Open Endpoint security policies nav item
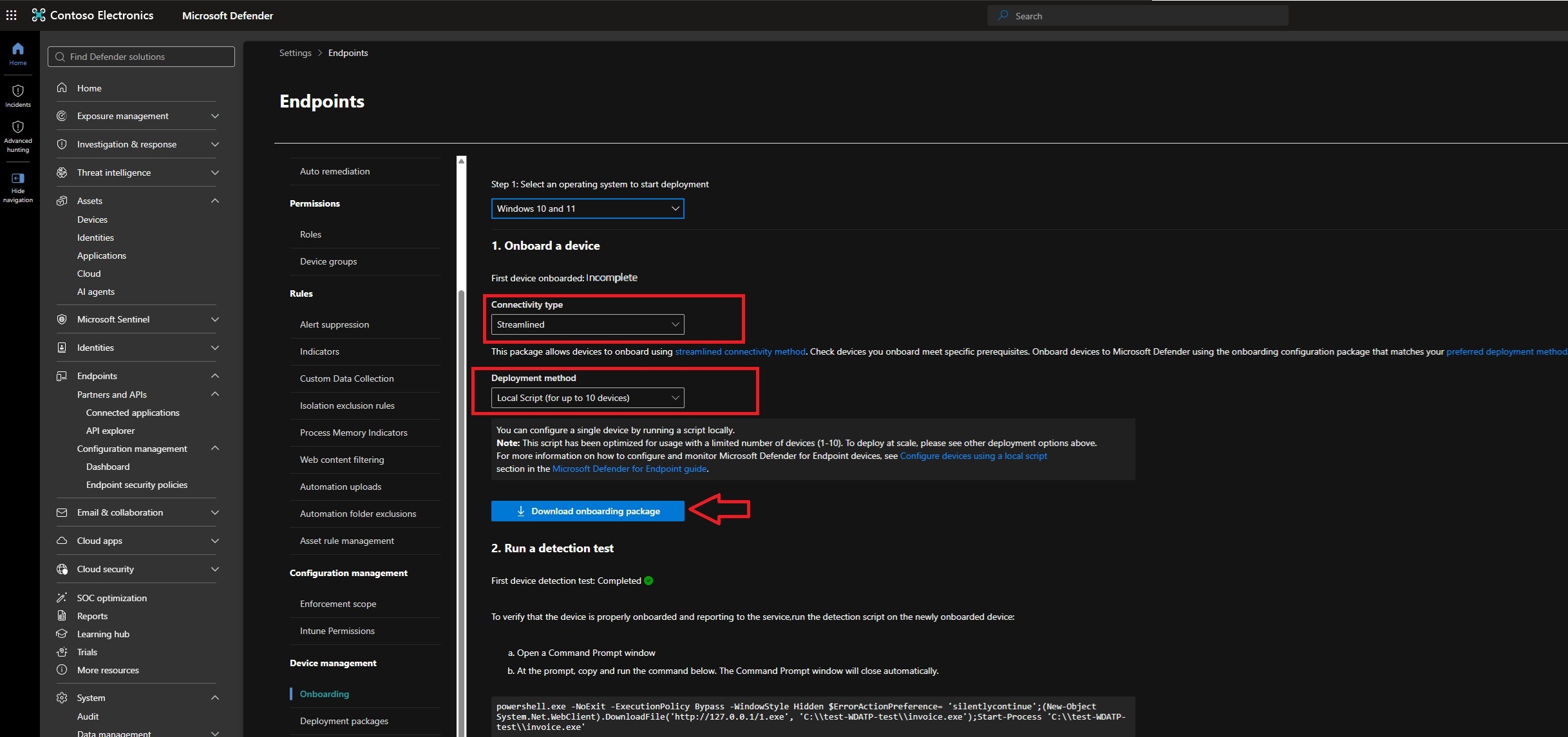1568x737 pixels. (x=137, y=485)
